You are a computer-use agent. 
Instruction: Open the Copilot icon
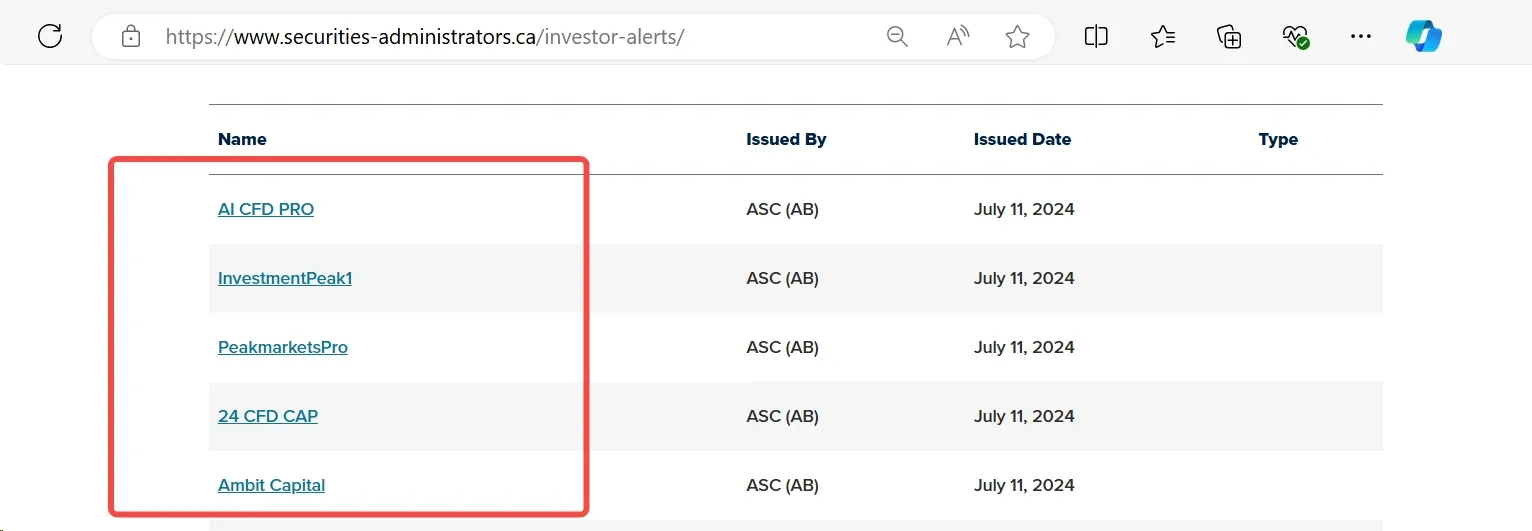click(x=1423, y=37)
